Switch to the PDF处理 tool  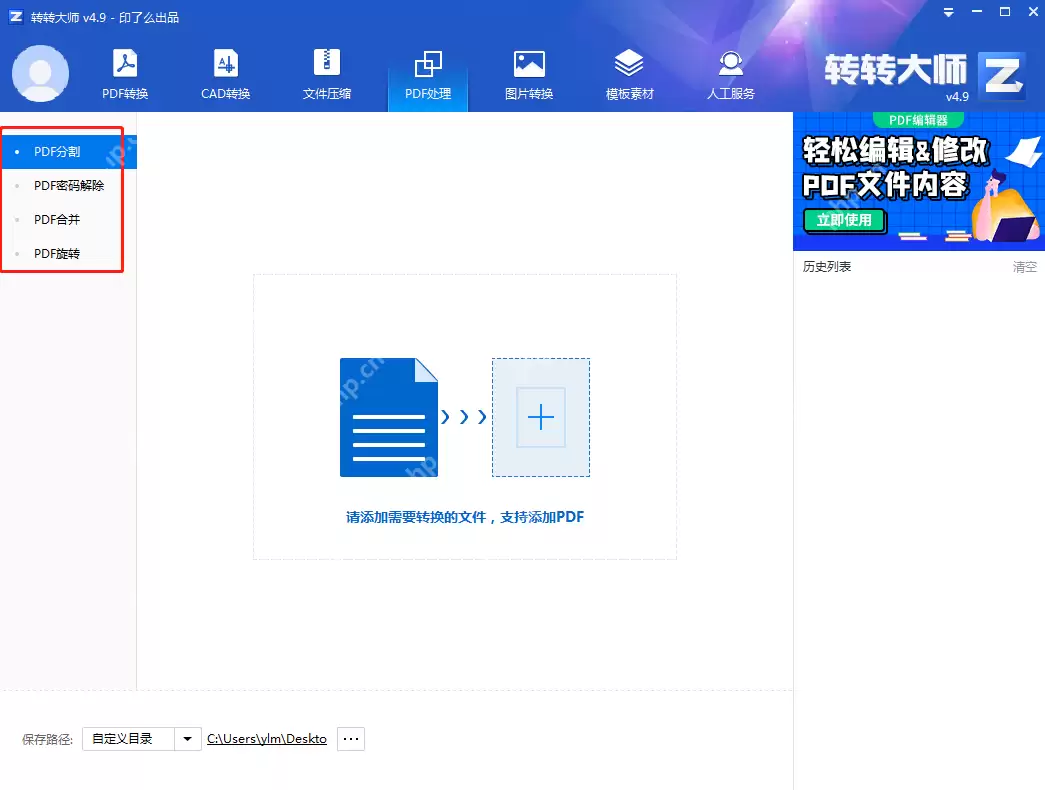[x=428, y=72]
